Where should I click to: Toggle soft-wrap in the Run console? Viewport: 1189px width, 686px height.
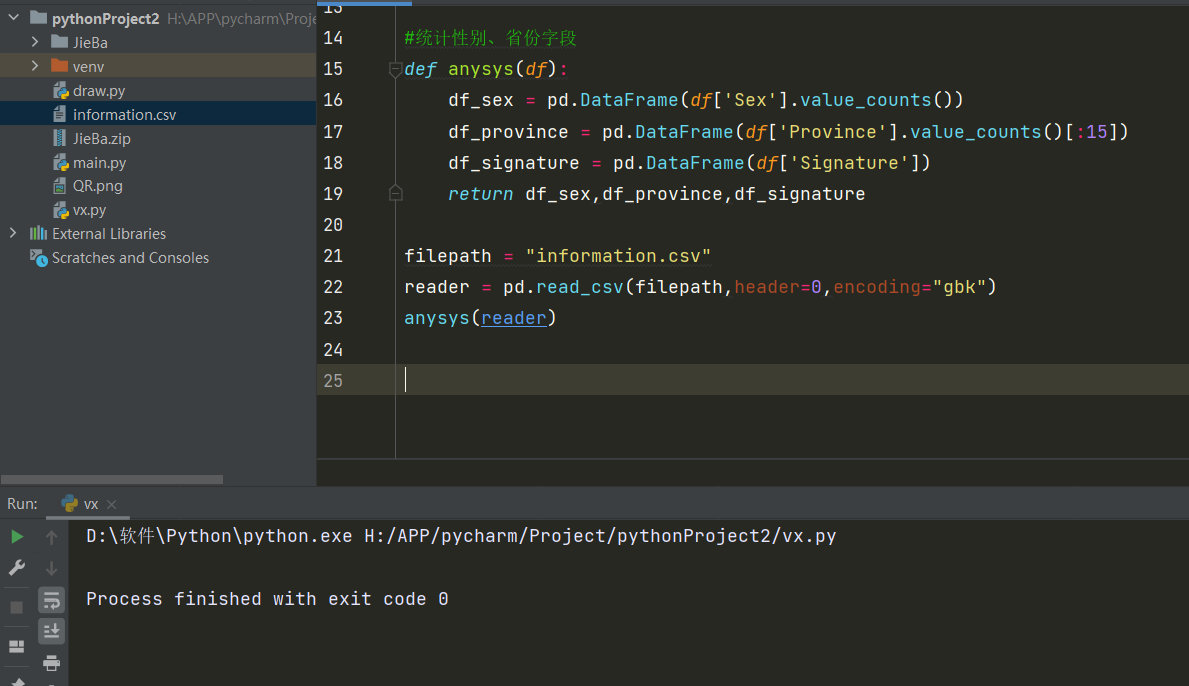pos(51,600)
